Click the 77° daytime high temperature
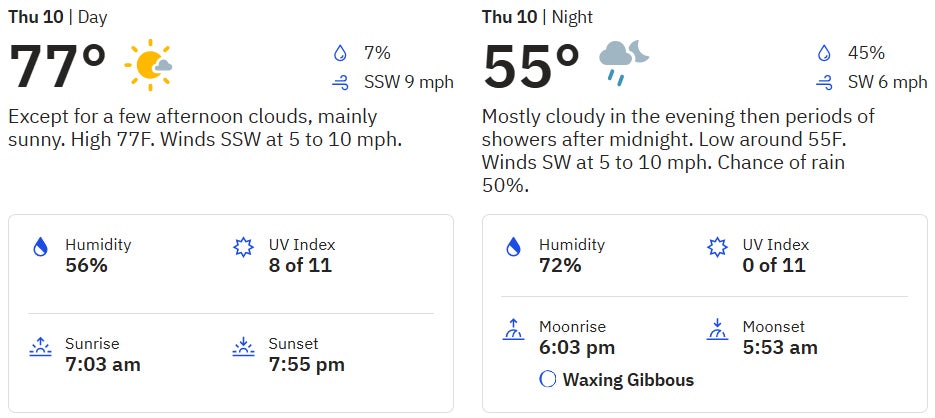The width and height of the screenshot is (935, 418). click(58, 68)
